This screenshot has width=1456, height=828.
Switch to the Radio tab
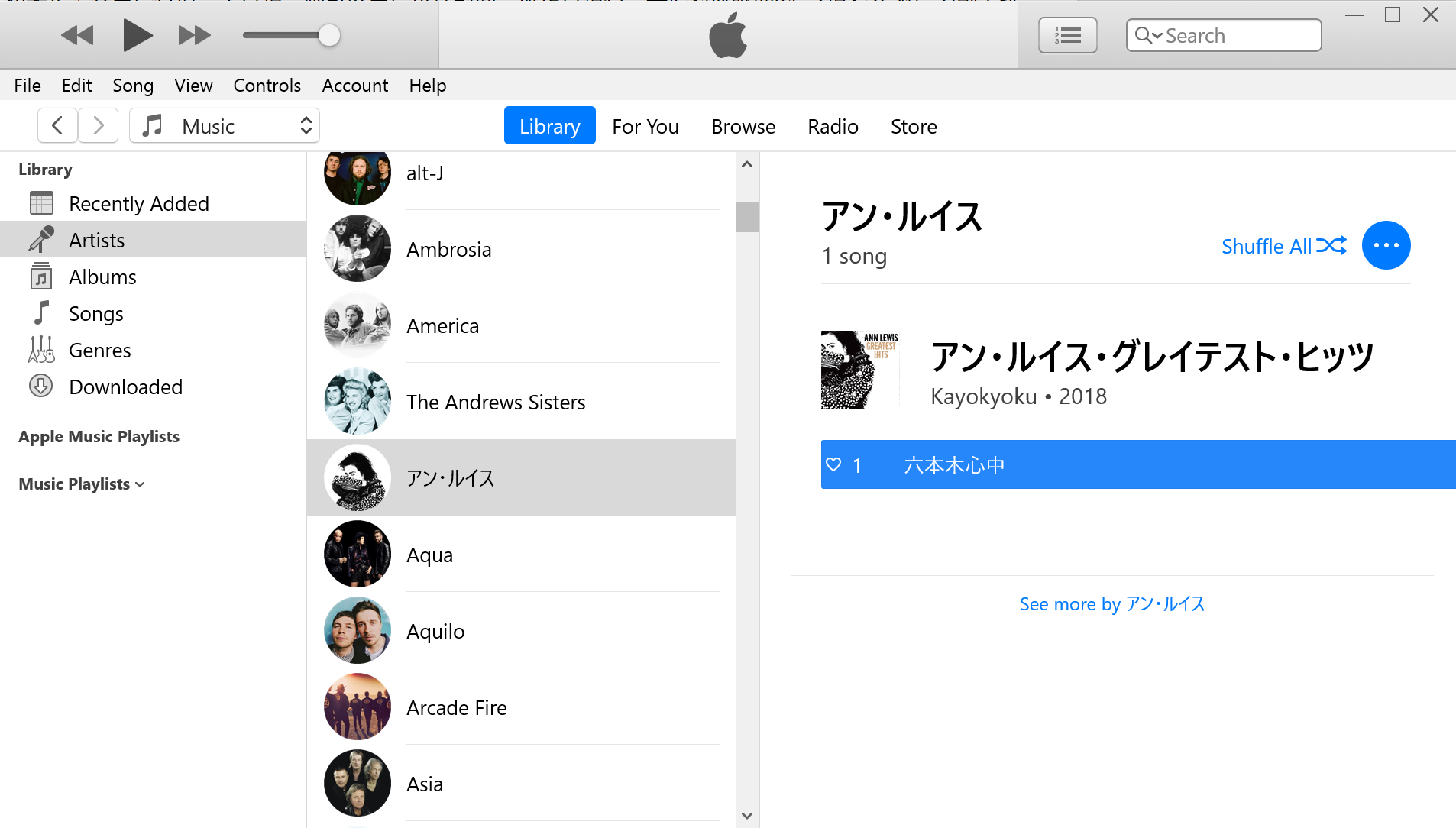pos(833,126)
